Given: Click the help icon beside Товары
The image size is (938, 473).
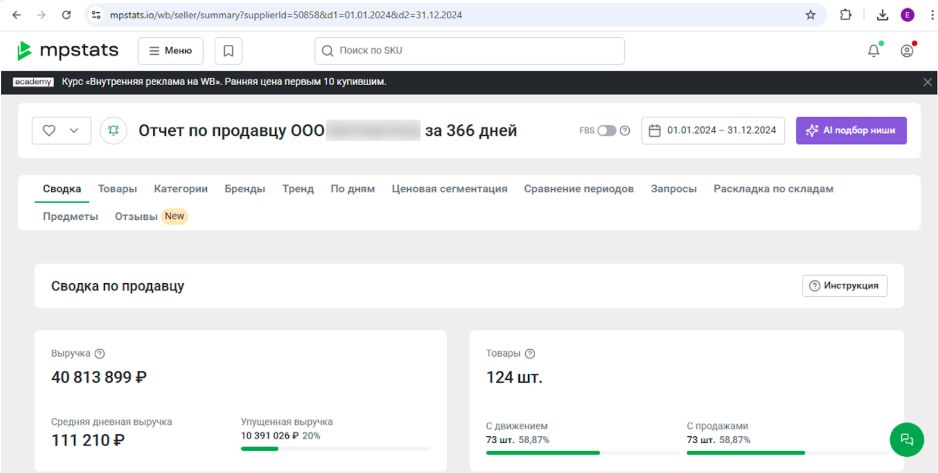Looking at the screenshot, I should coord(530,353).
